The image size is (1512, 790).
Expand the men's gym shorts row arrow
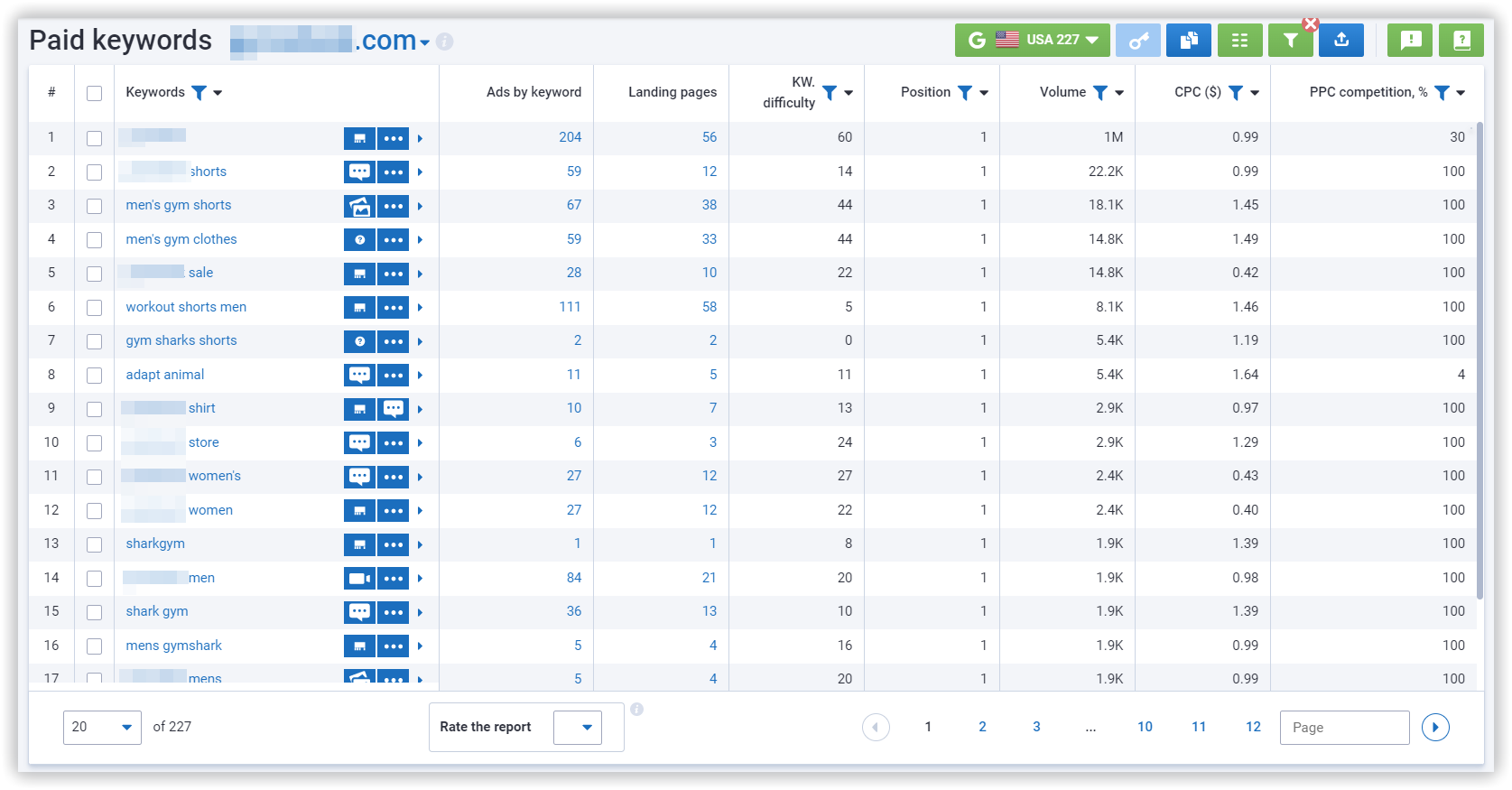[x=421, y=206]
